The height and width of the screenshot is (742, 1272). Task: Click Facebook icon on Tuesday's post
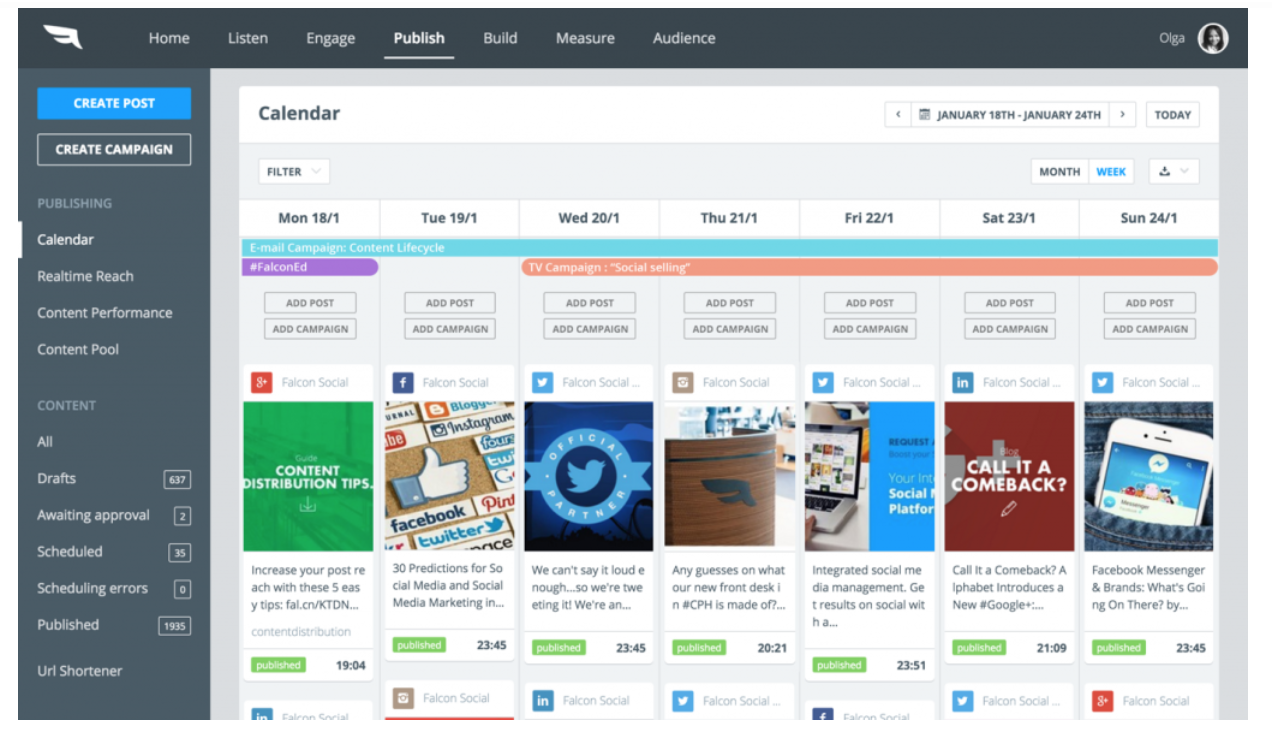[x=403, y=382]
